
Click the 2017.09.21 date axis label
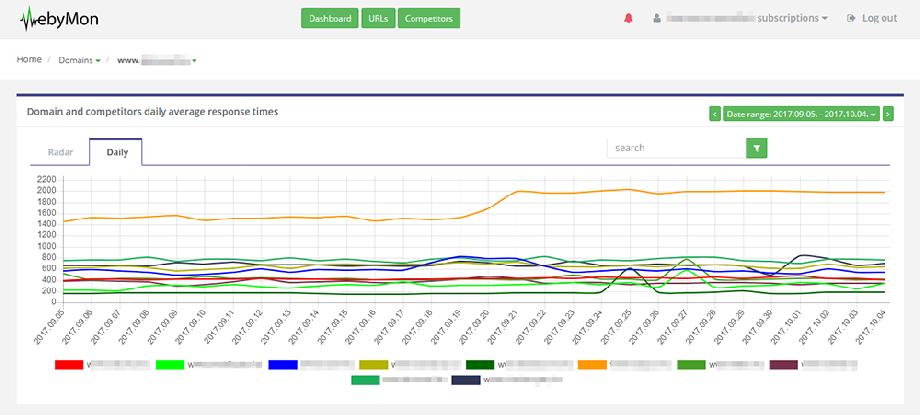tap(505, 327)
